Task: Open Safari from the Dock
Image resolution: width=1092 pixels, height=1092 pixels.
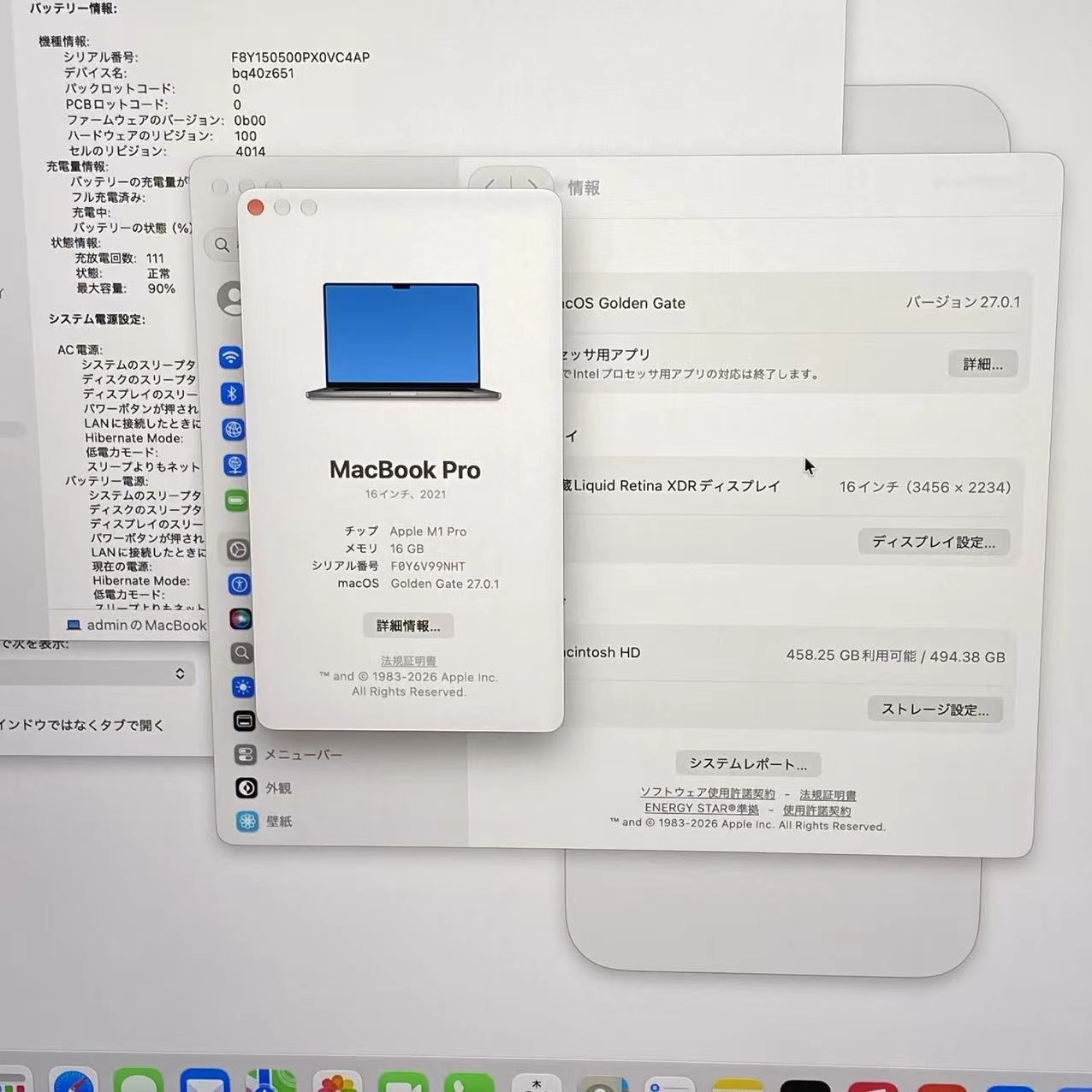Action: pos(74,1081)
